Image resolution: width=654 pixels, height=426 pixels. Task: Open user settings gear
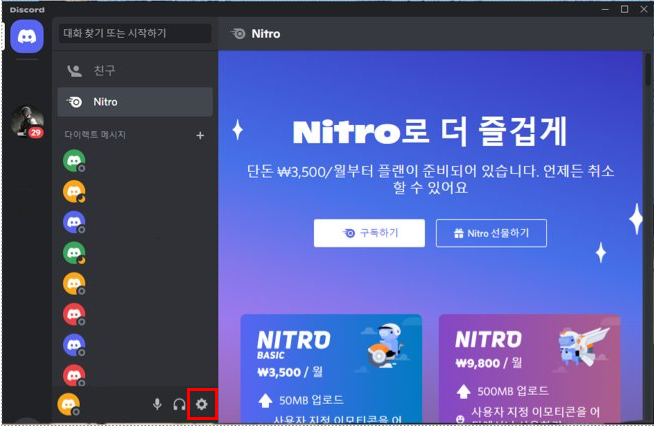pyautogui.click(x=202, y=404)
